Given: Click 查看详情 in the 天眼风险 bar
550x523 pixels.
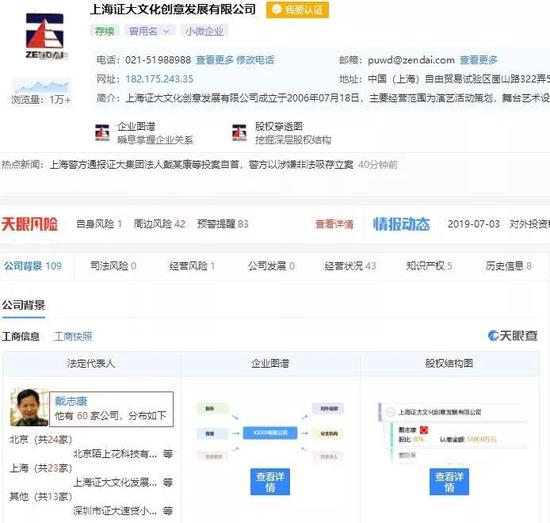Looking at the screenshot, I should tap(334, 224).
